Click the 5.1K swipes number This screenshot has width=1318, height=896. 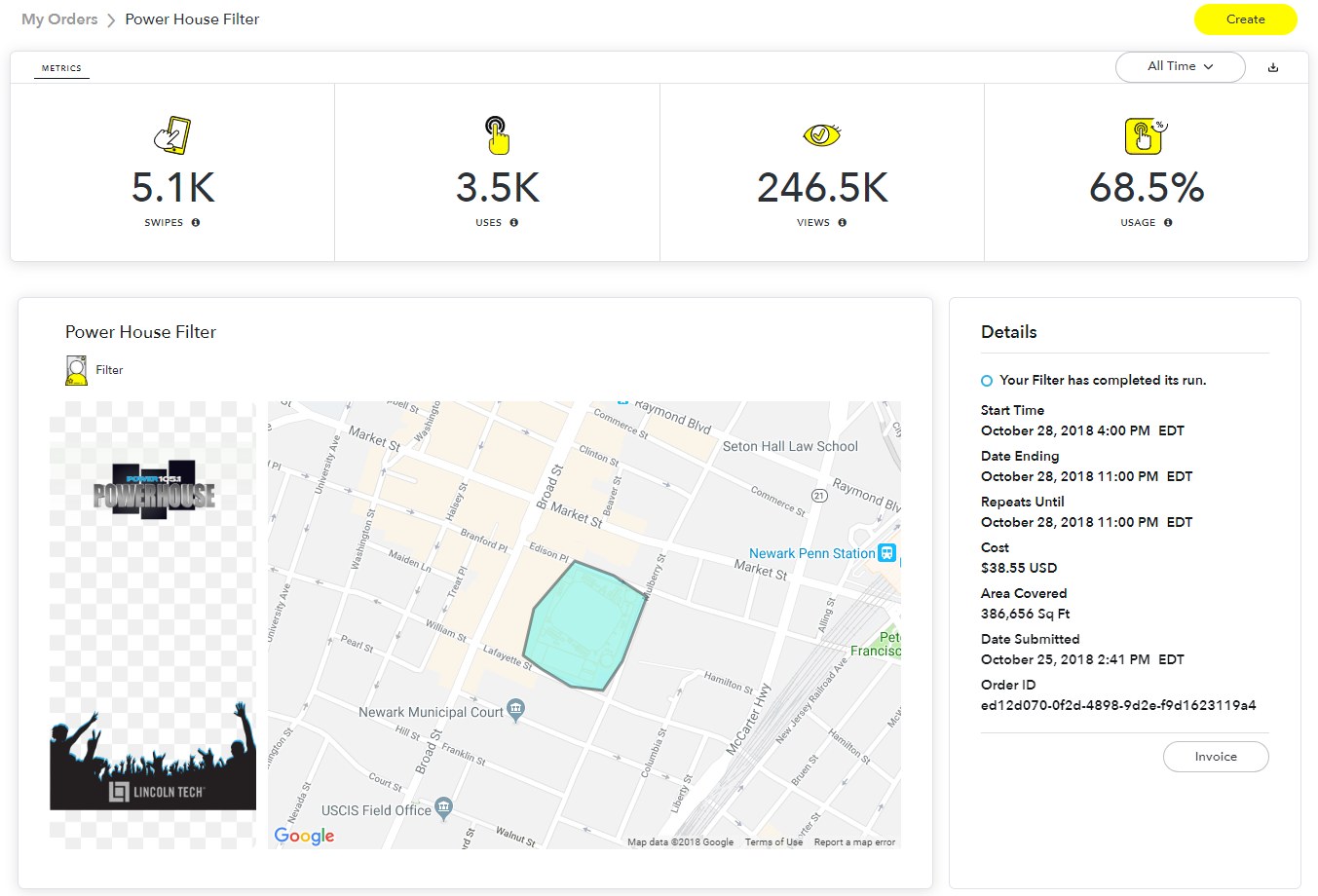pyautogui.click(x=172, y=188)
